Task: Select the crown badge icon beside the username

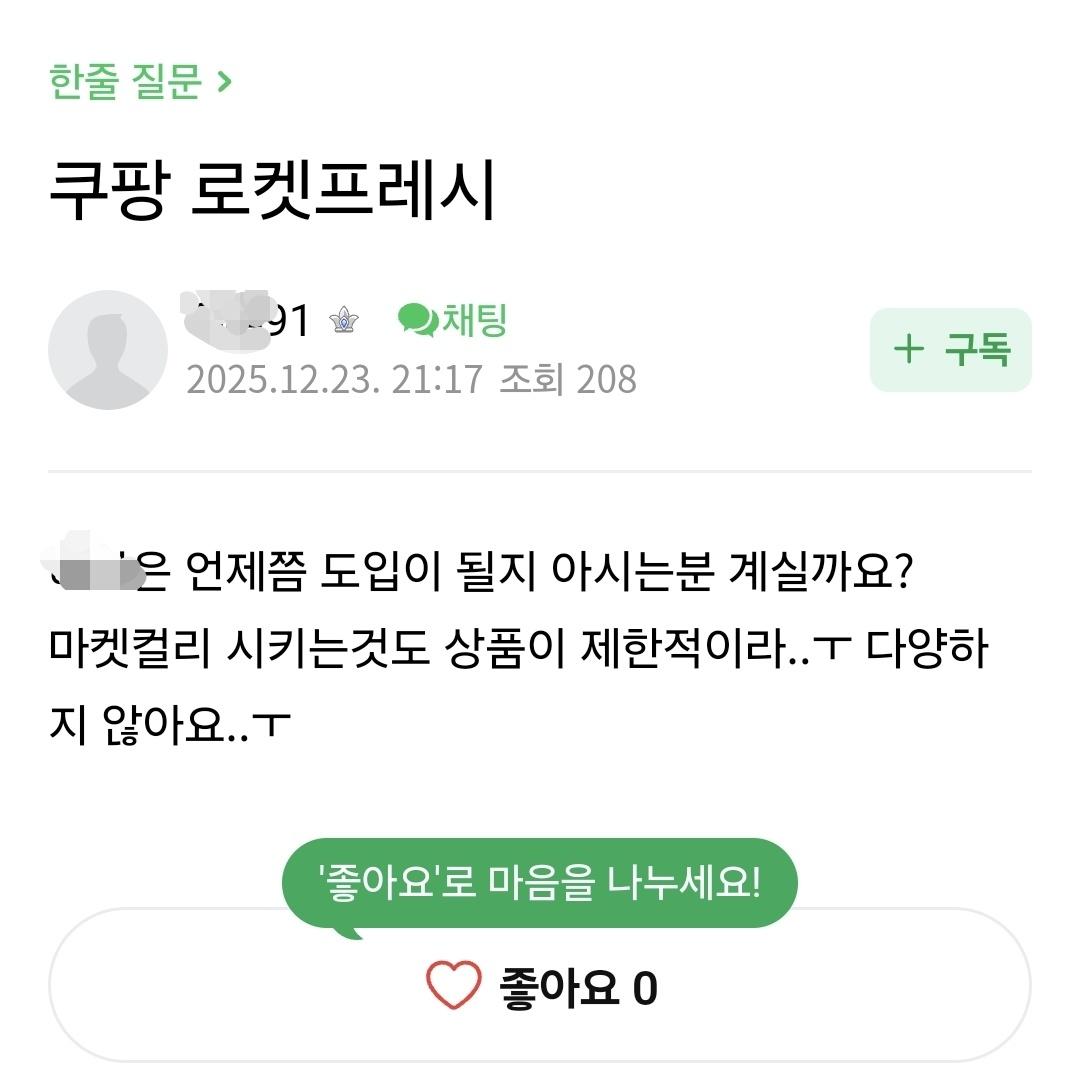Action: (344, 320)
